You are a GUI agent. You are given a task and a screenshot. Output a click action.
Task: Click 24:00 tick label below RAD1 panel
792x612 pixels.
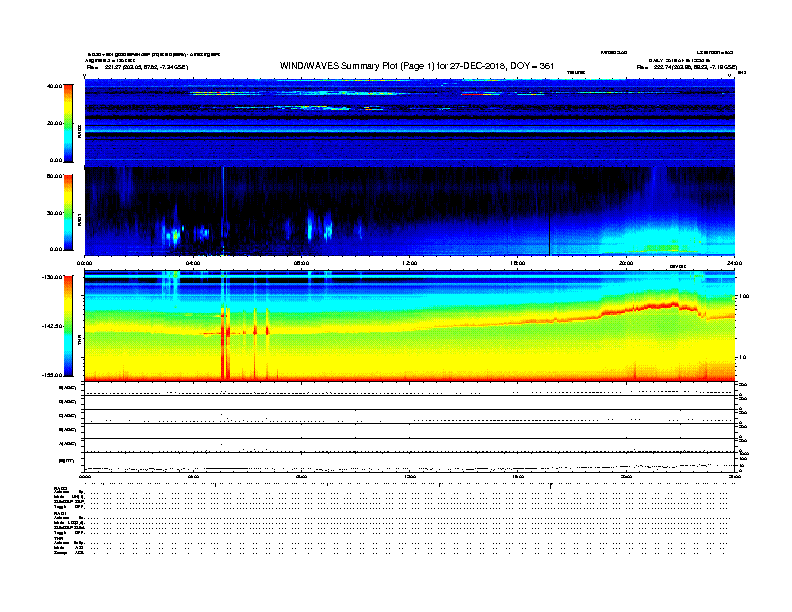734,263
